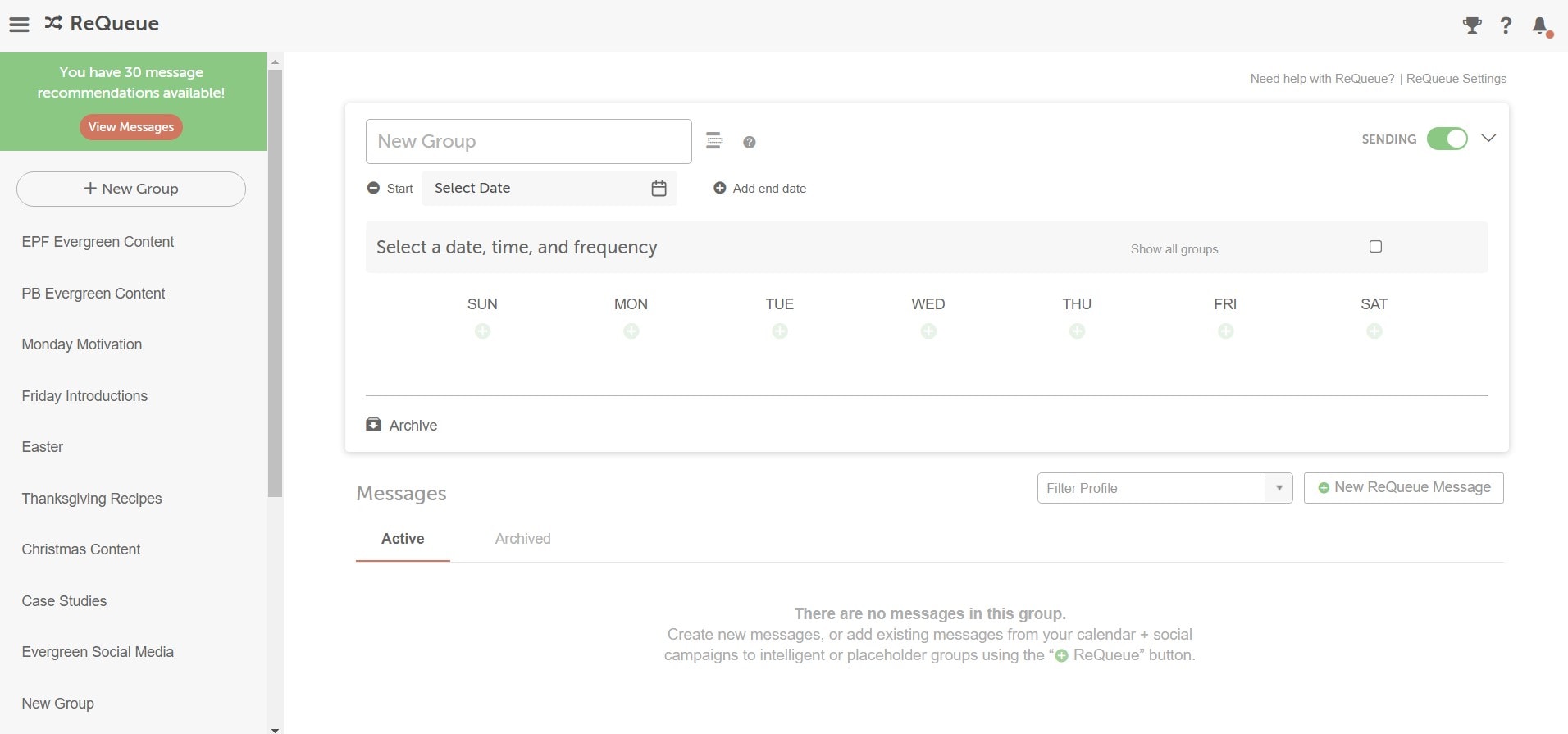Open Case Studies group
The image size is (1568, 734).
pos(64,601)
